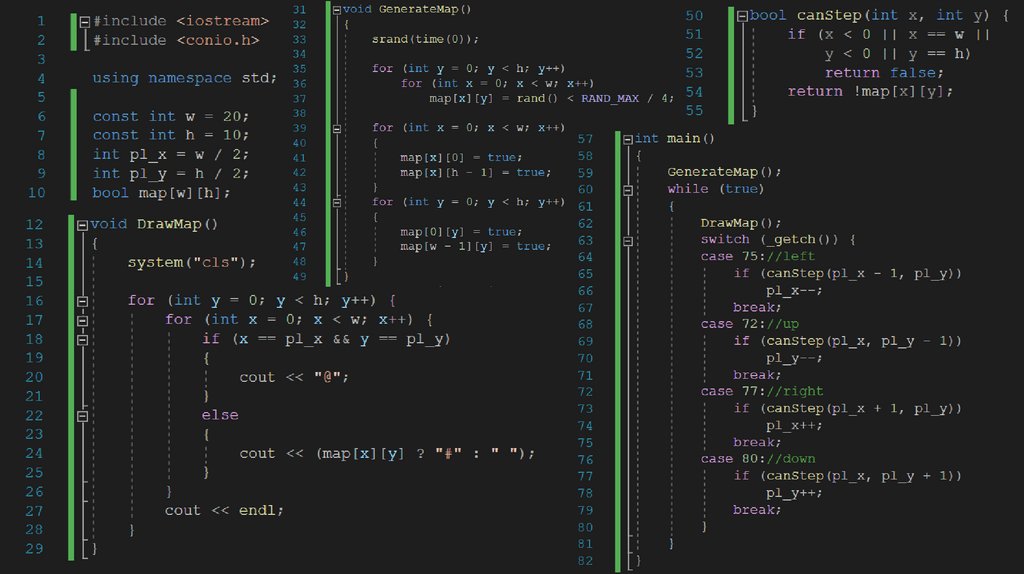Collapse the switch (_getch()) block

[x=627, y=240]
